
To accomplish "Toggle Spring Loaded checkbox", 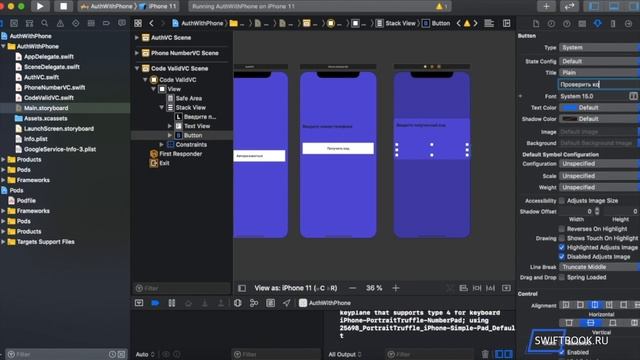I will point(562,277).
